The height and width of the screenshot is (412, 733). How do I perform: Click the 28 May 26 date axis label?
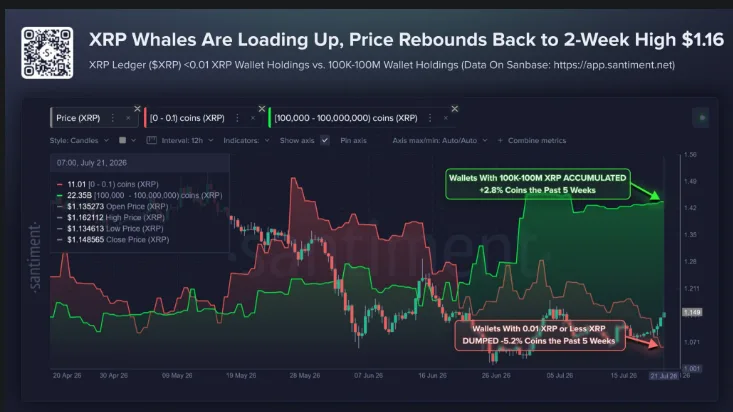pos(305,376)
